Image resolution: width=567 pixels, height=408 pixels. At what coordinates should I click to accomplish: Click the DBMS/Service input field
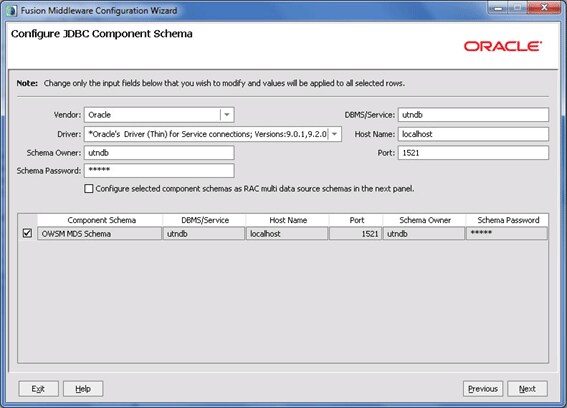point(473,115)
